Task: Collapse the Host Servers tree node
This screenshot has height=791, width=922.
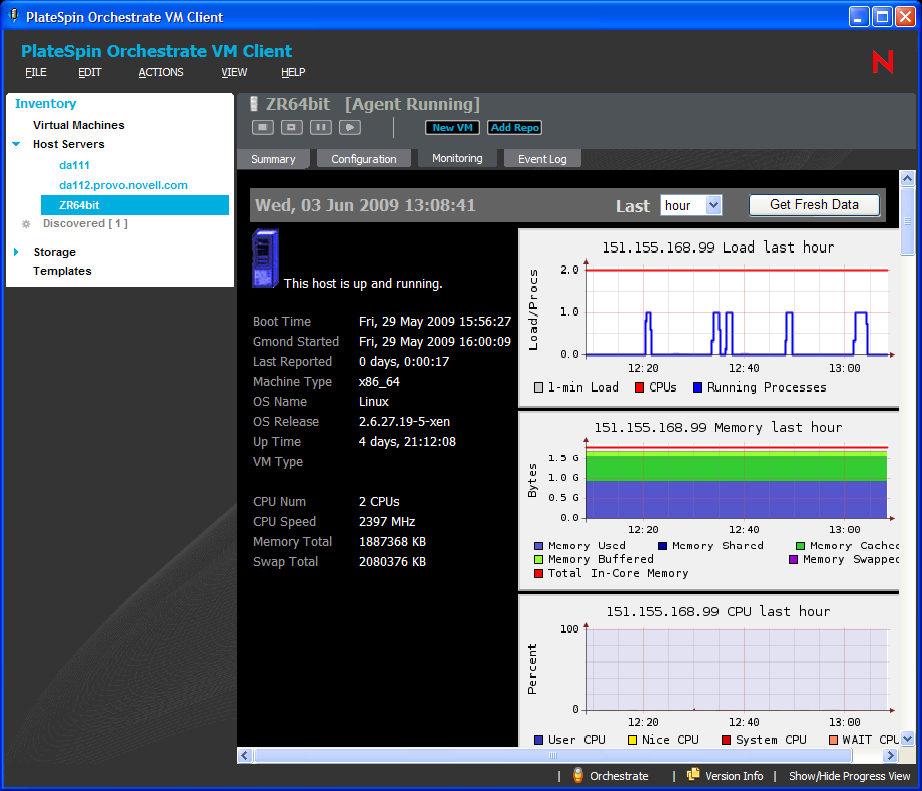Action: (16, 144)
